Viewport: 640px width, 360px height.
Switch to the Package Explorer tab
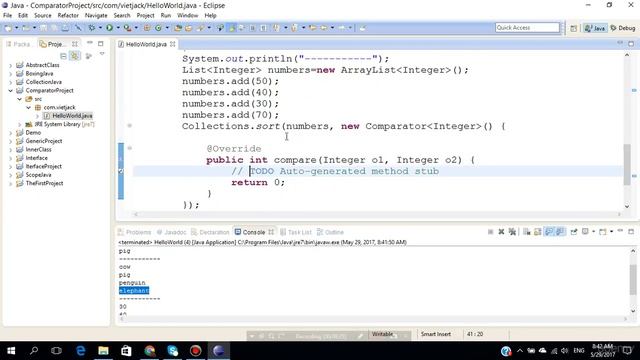(18, 44)
